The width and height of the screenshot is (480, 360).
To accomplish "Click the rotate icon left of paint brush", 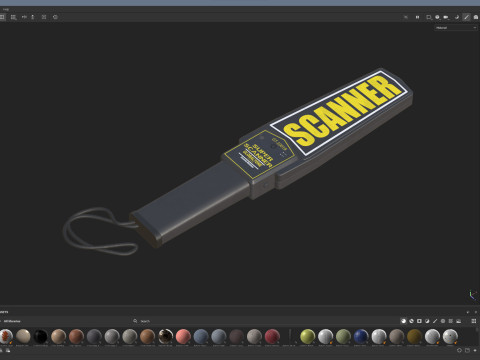I will click(x=457, y=17).
